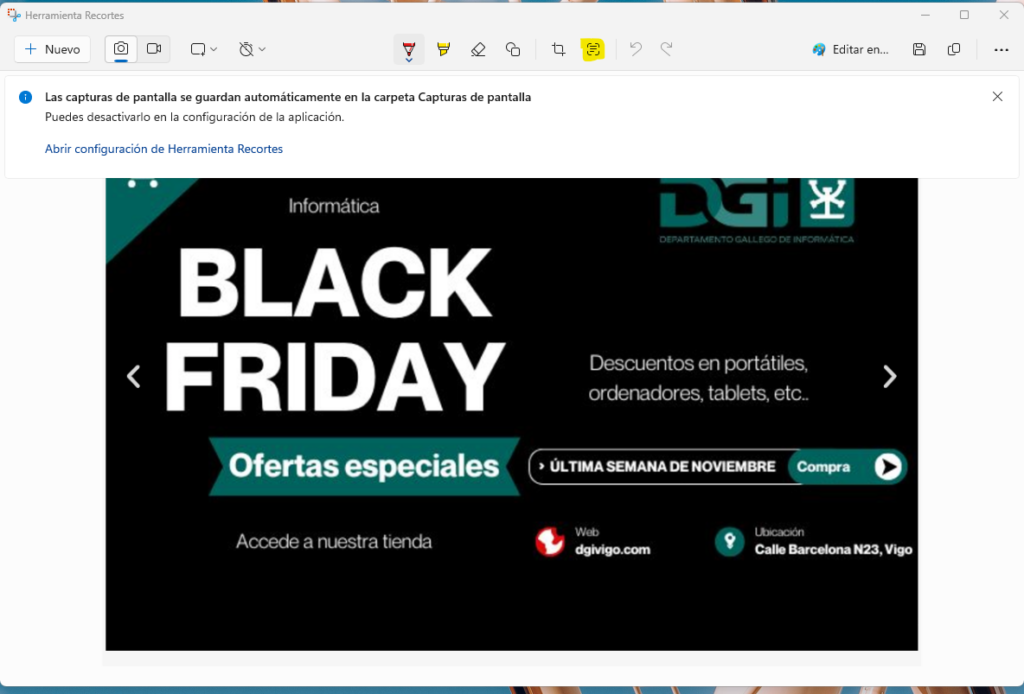Screen dimensions: 1024x694
Task: Click the Nuevo capture button
Action: pos(52,48)
